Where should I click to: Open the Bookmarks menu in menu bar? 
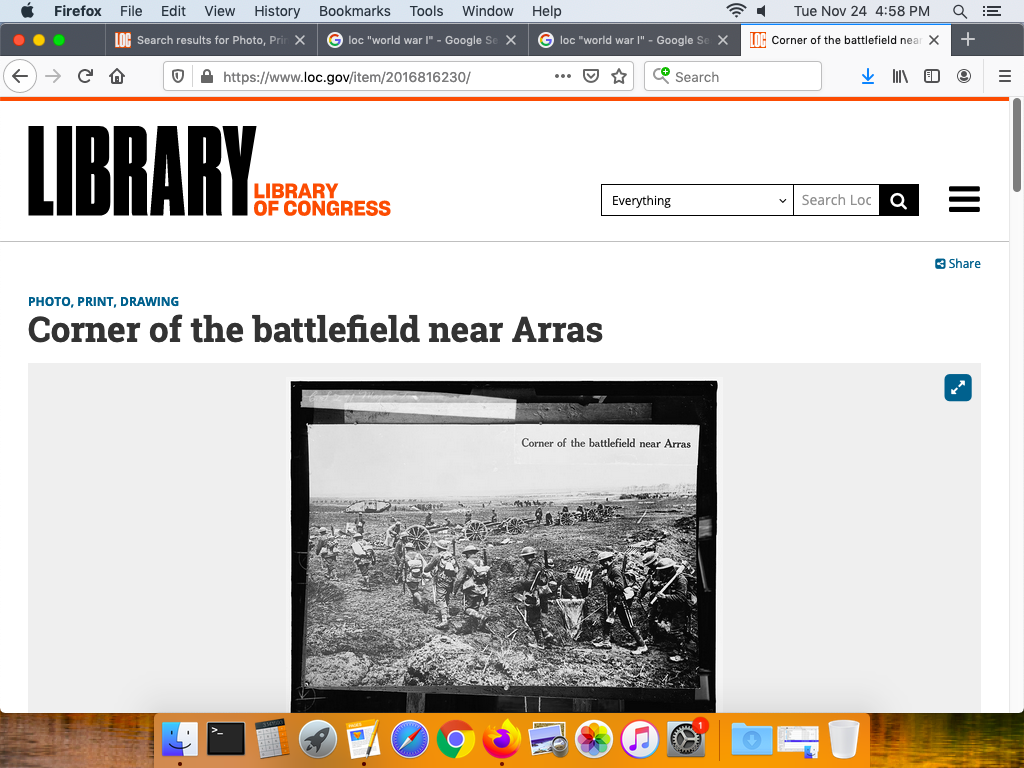(354, 11)
